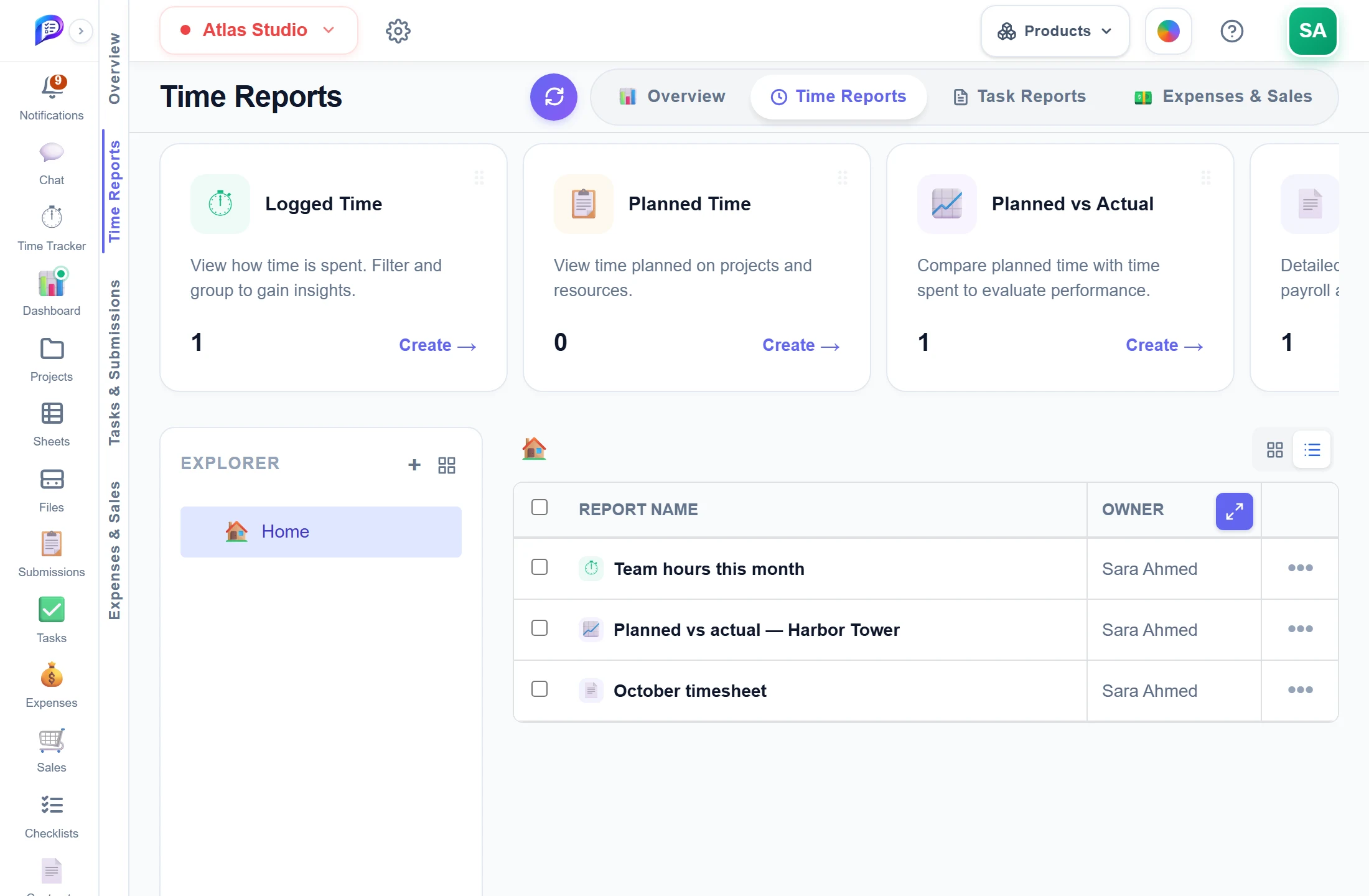Open the color theme picker circle
This screenshot has width=1369, height=896.
point(1169,31)
